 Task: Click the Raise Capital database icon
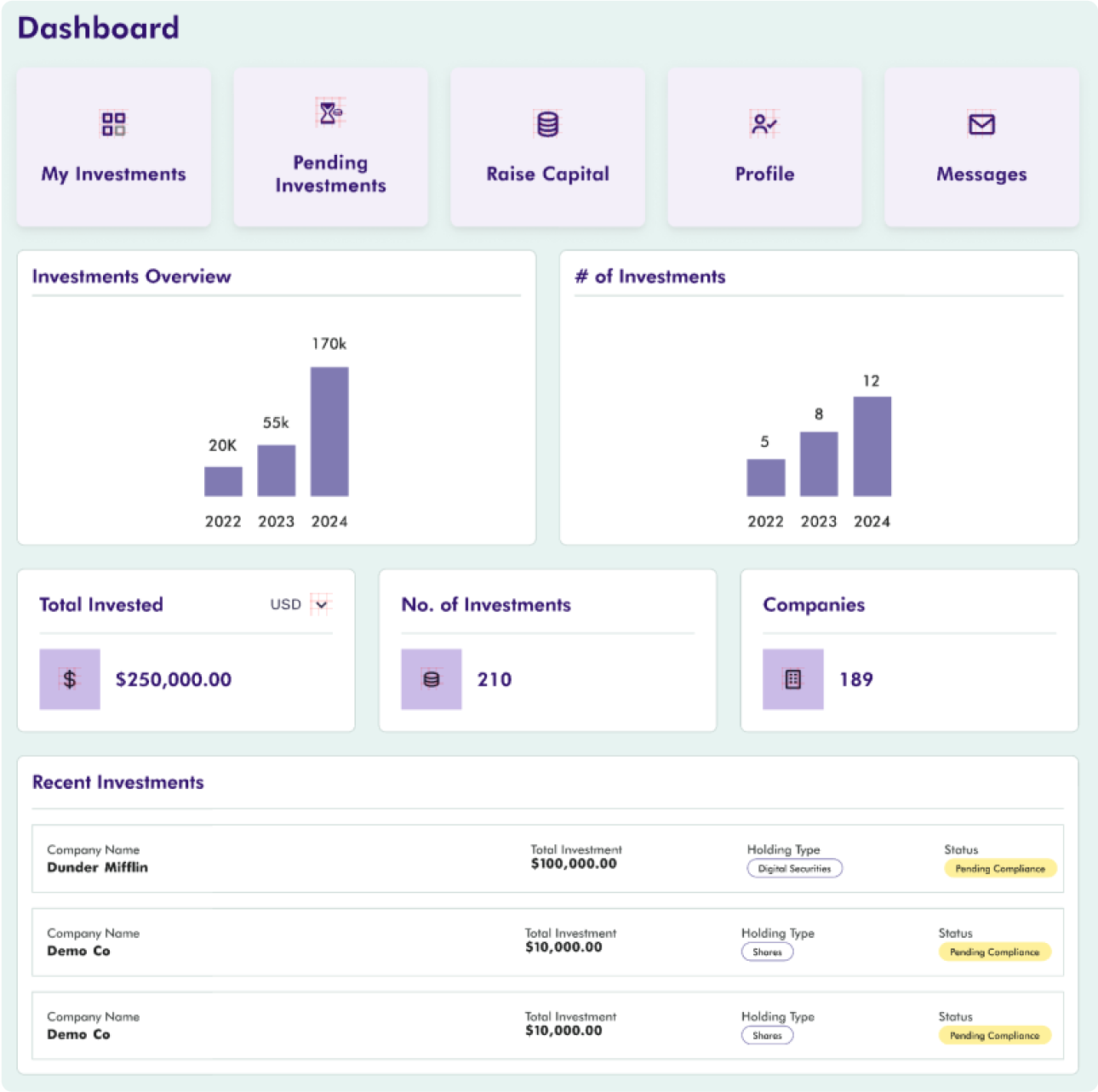click(547, 123)
